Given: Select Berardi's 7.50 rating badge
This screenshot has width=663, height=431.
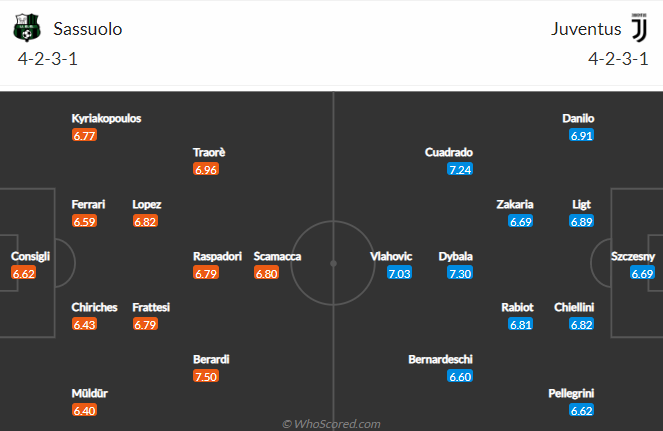Looking at the screenshot, I should tap(206, 376).
